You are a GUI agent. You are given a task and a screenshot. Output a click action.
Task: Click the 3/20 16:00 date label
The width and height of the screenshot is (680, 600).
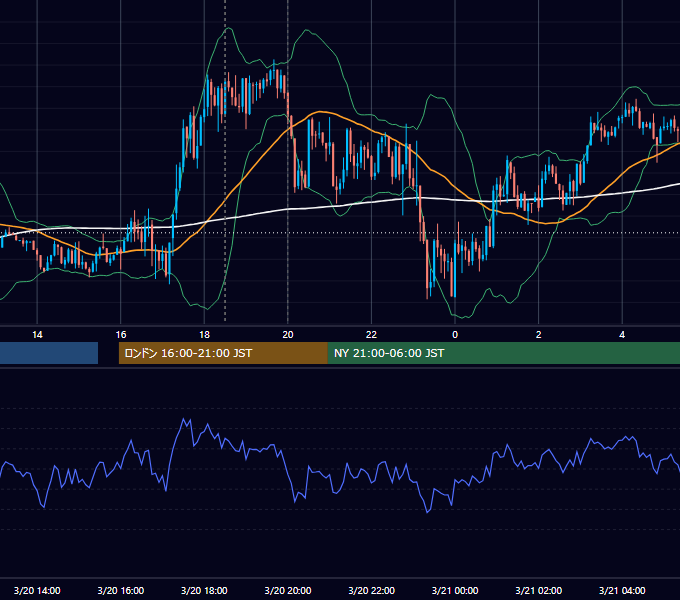coord(121,590)
